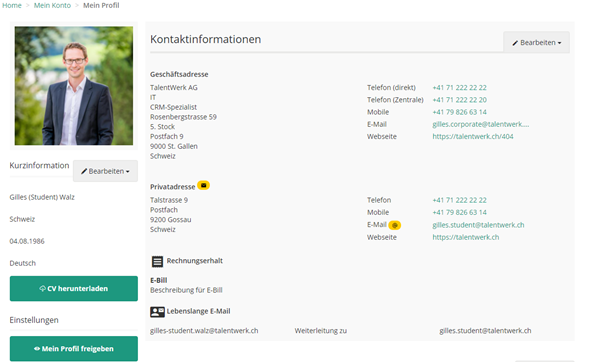605x362 pixels.
Task: Go to Home in the breadcrumb
Action: tap(12, 5)
